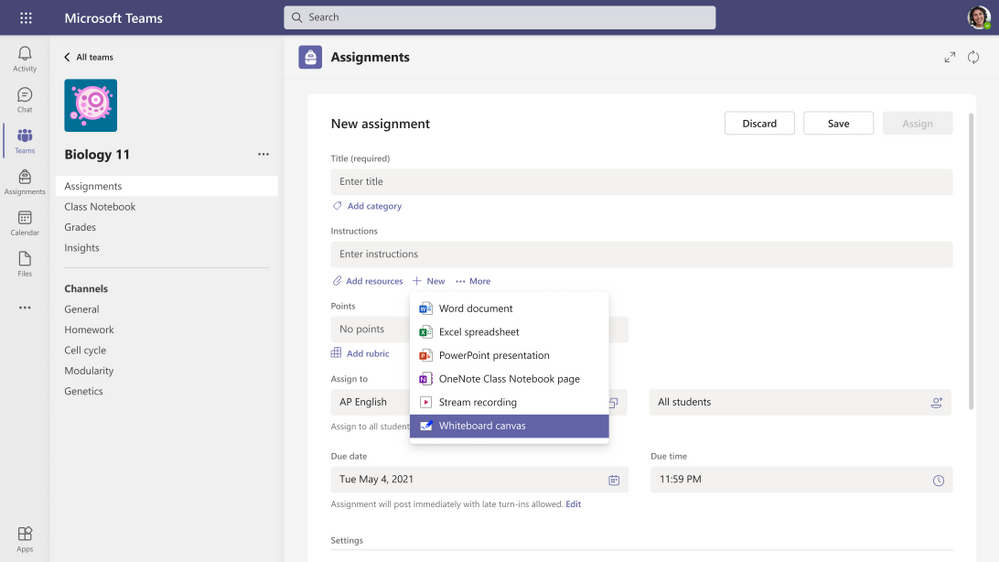
Task: Open Insights
Action: click(82, 247)
